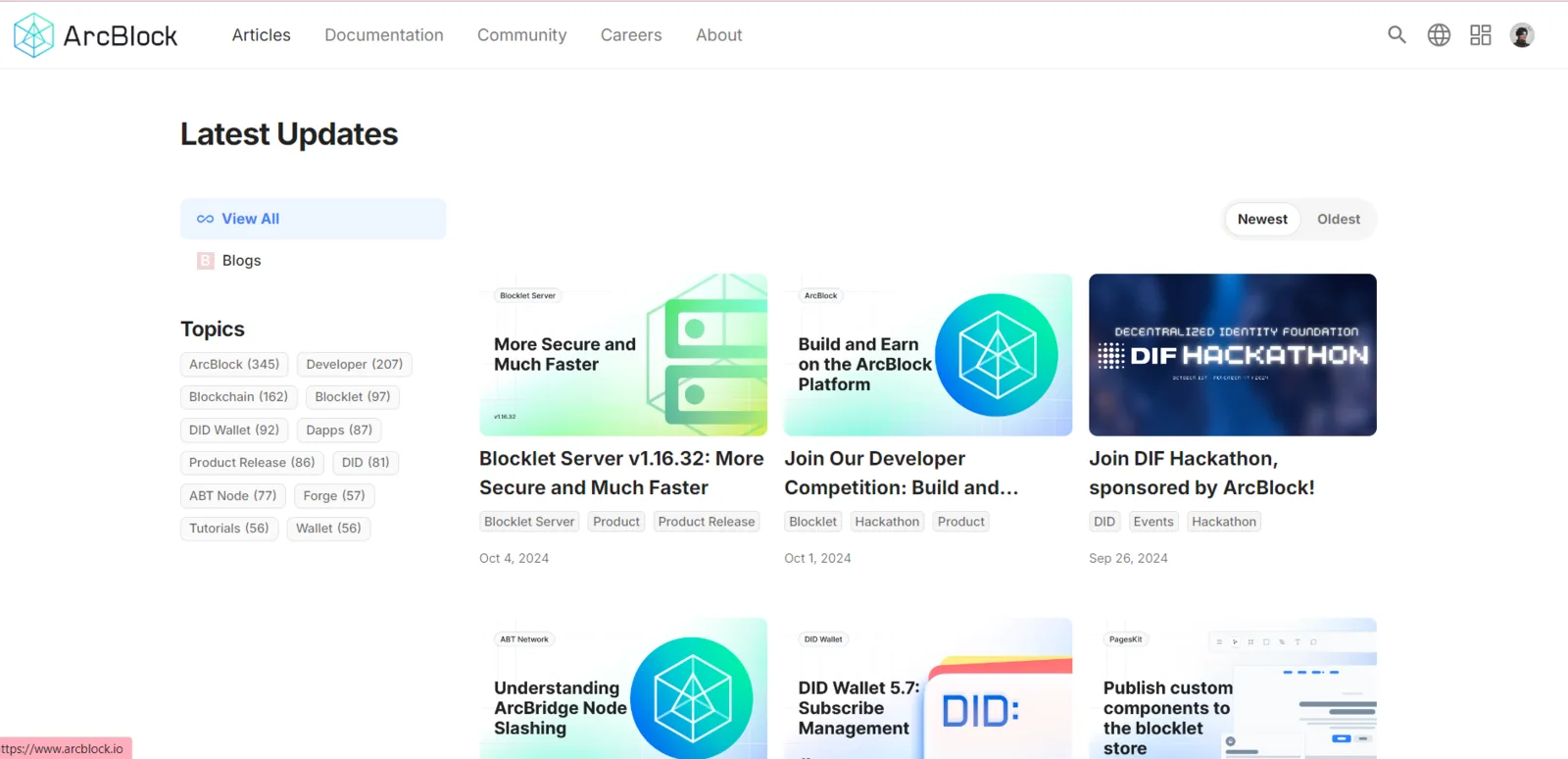
Task: Filter by Forge (57) topic
Action: 334,496
